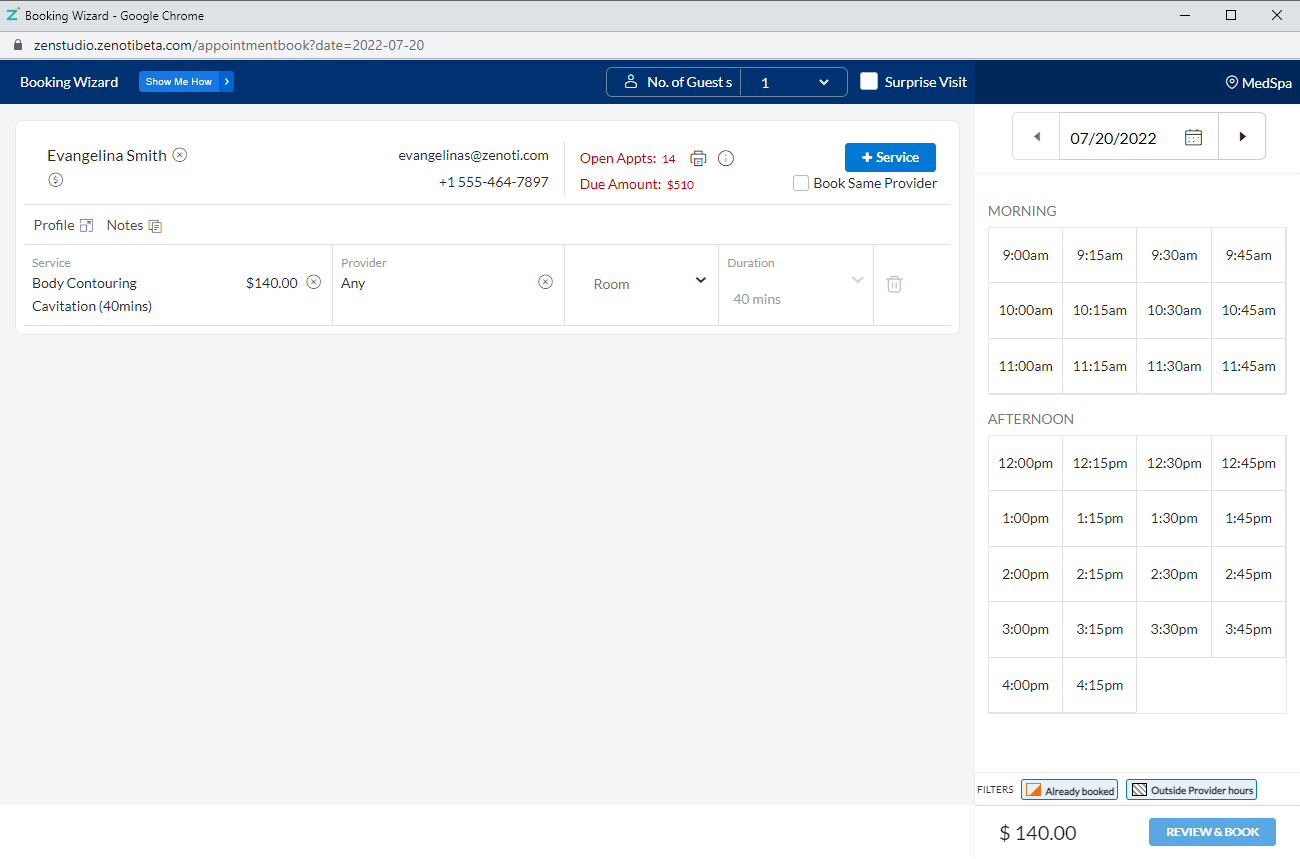
Task: Clear the selected provider using its x icon
Action: pyautogui.click(x=545, y=283)
